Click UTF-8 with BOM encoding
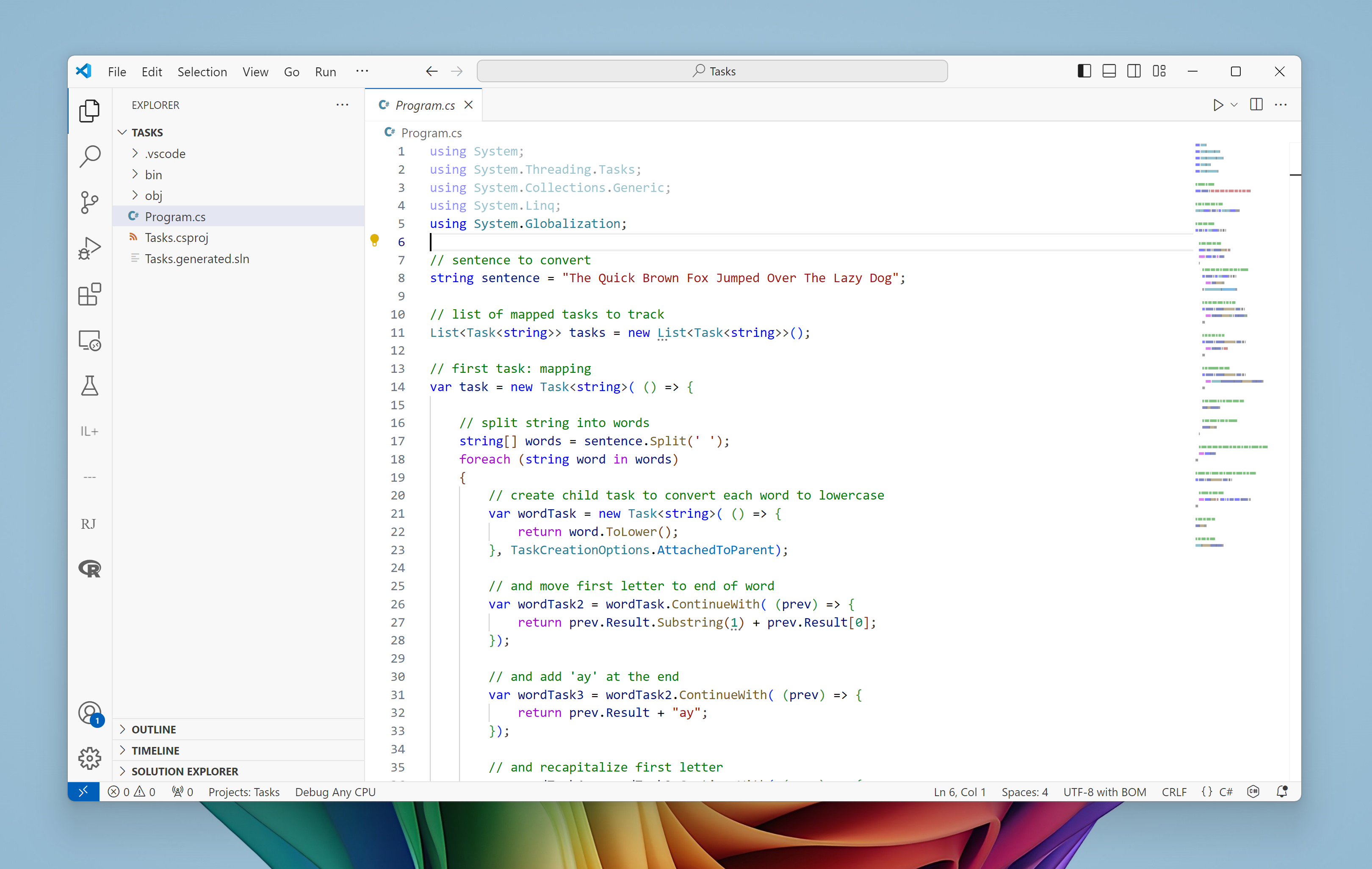 click(x=1104, y=791)
